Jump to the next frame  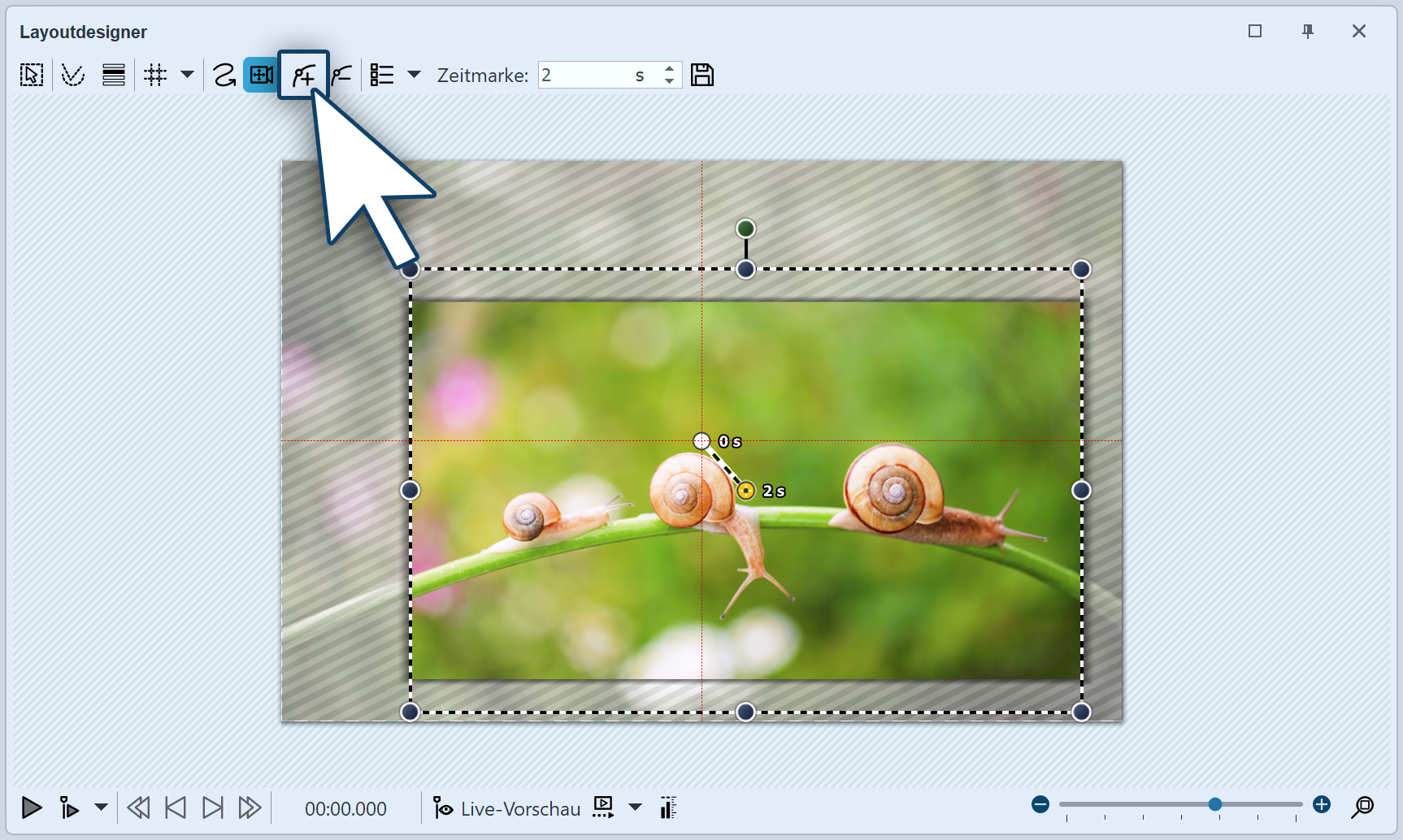[212, 808]
